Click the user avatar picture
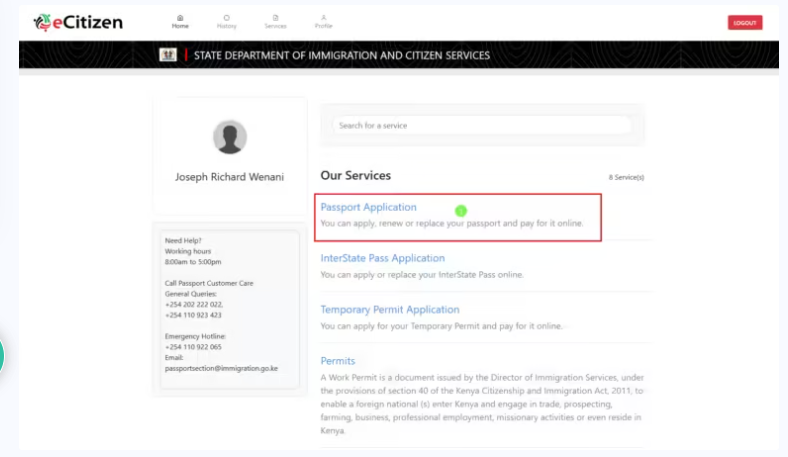The height and width of the screenshot is (457, 788). tap(230, 137)
